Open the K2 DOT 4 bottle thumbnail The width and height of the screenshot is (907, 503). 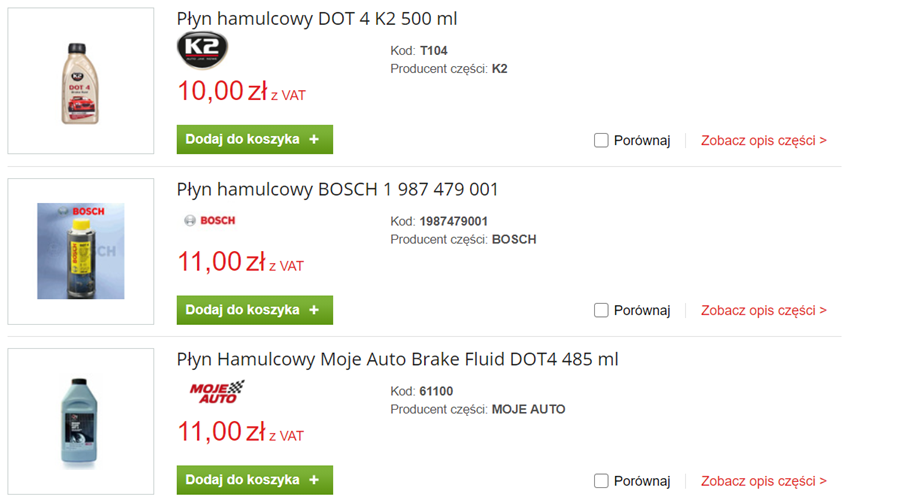(x=80, y=81)
